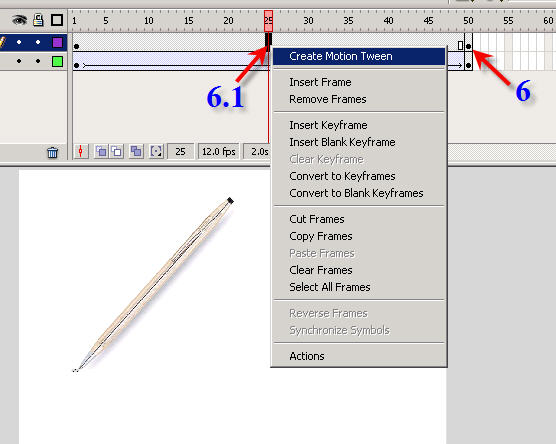Click the eye icon in layer header
This screenshot has height=444, width=556.
click(x=19, y=20)
